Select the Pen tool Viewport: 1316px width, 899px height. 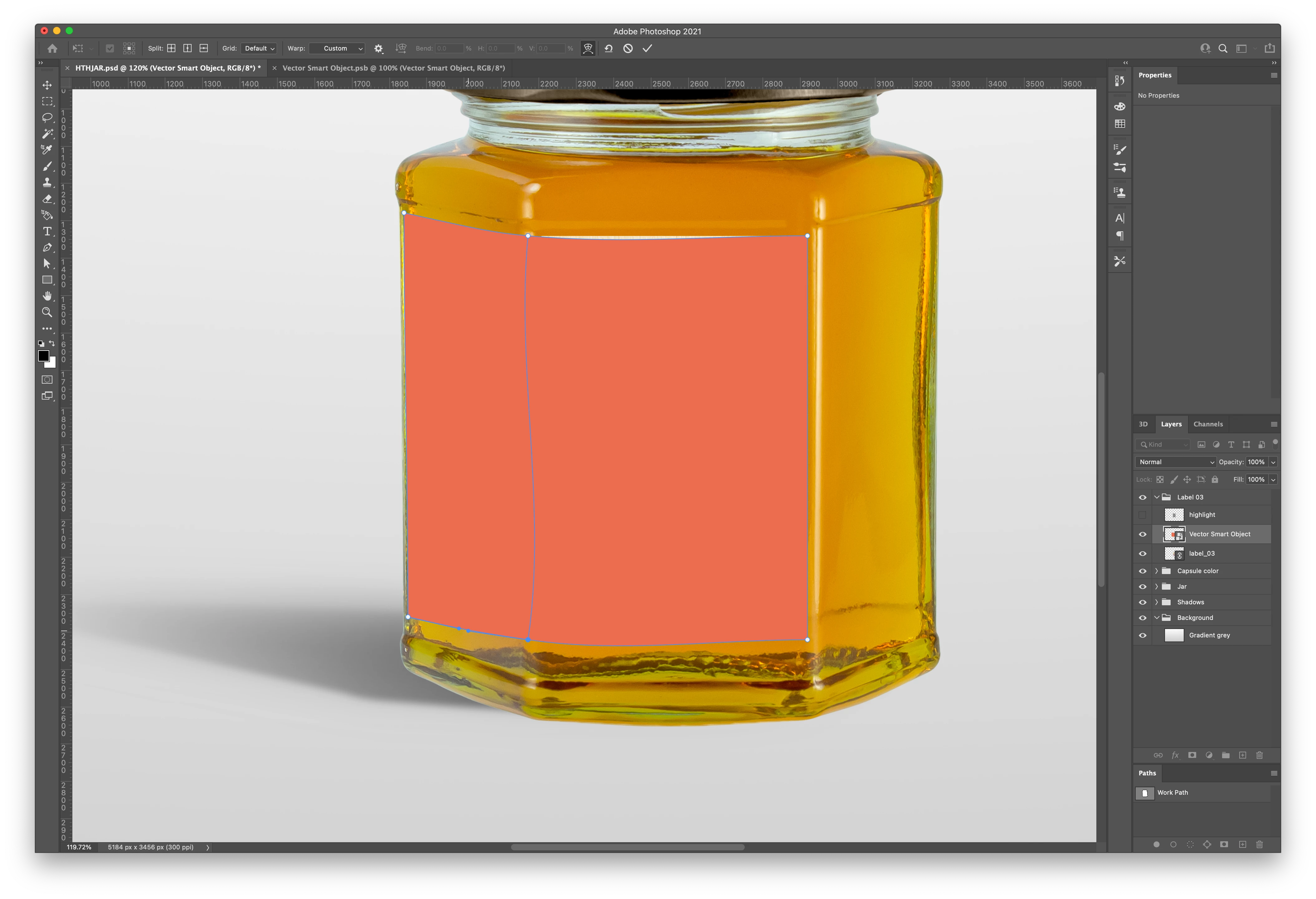tap(47, 248)
